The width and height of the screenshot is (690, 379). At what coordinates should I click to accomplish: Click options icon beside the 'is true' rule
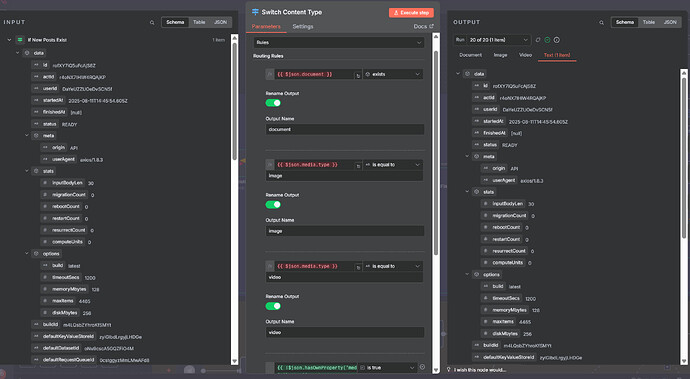click(x=422, y=367)
